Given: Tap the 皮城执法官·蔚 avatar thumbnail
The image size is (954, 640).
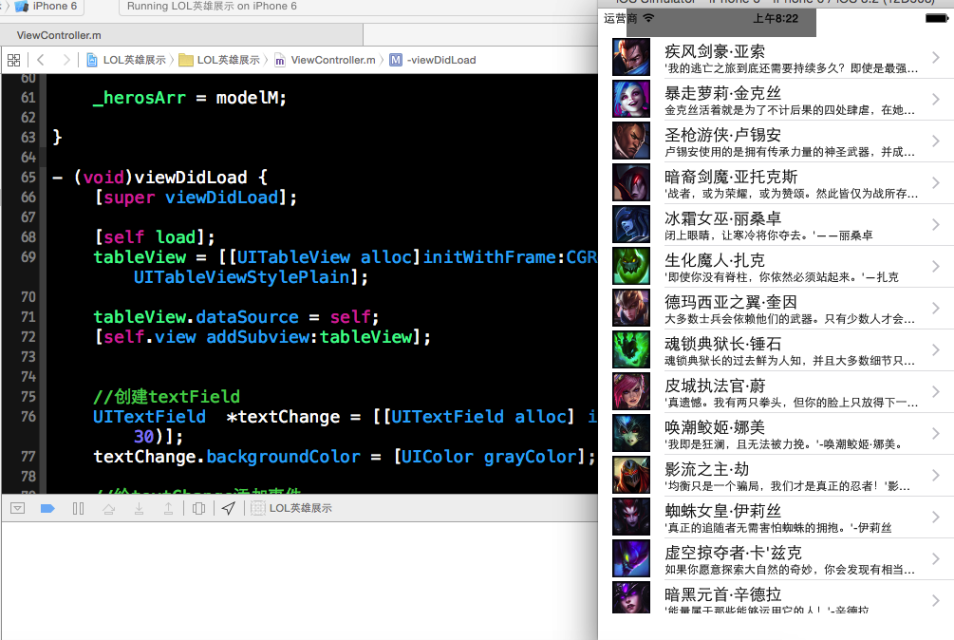Looking at the screenshot, I should [x=631, y=391].
